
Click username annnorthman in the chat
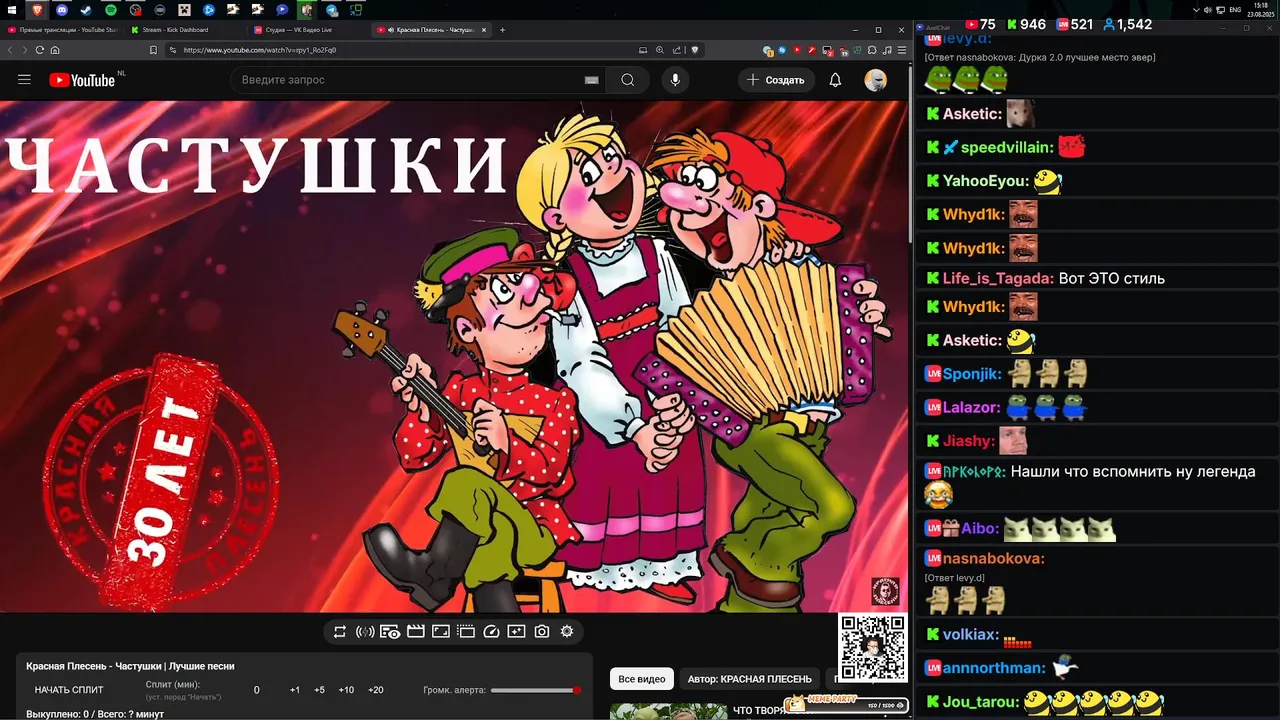(994, 668)
